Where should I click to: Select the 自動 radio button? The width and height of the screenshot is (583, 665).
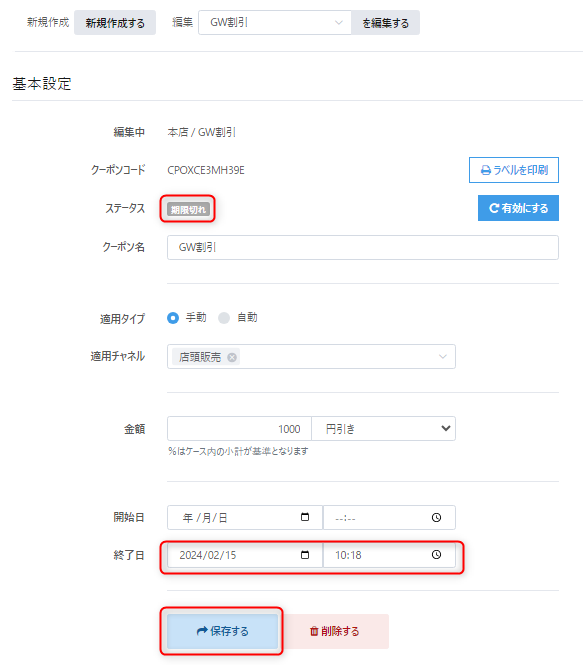coord(224,318)
